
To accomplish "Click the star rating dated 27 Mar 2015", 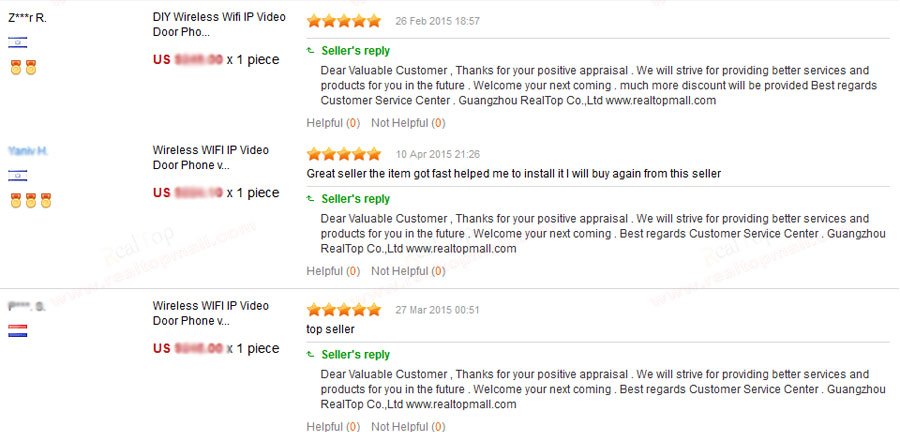I will coord(343,310).
